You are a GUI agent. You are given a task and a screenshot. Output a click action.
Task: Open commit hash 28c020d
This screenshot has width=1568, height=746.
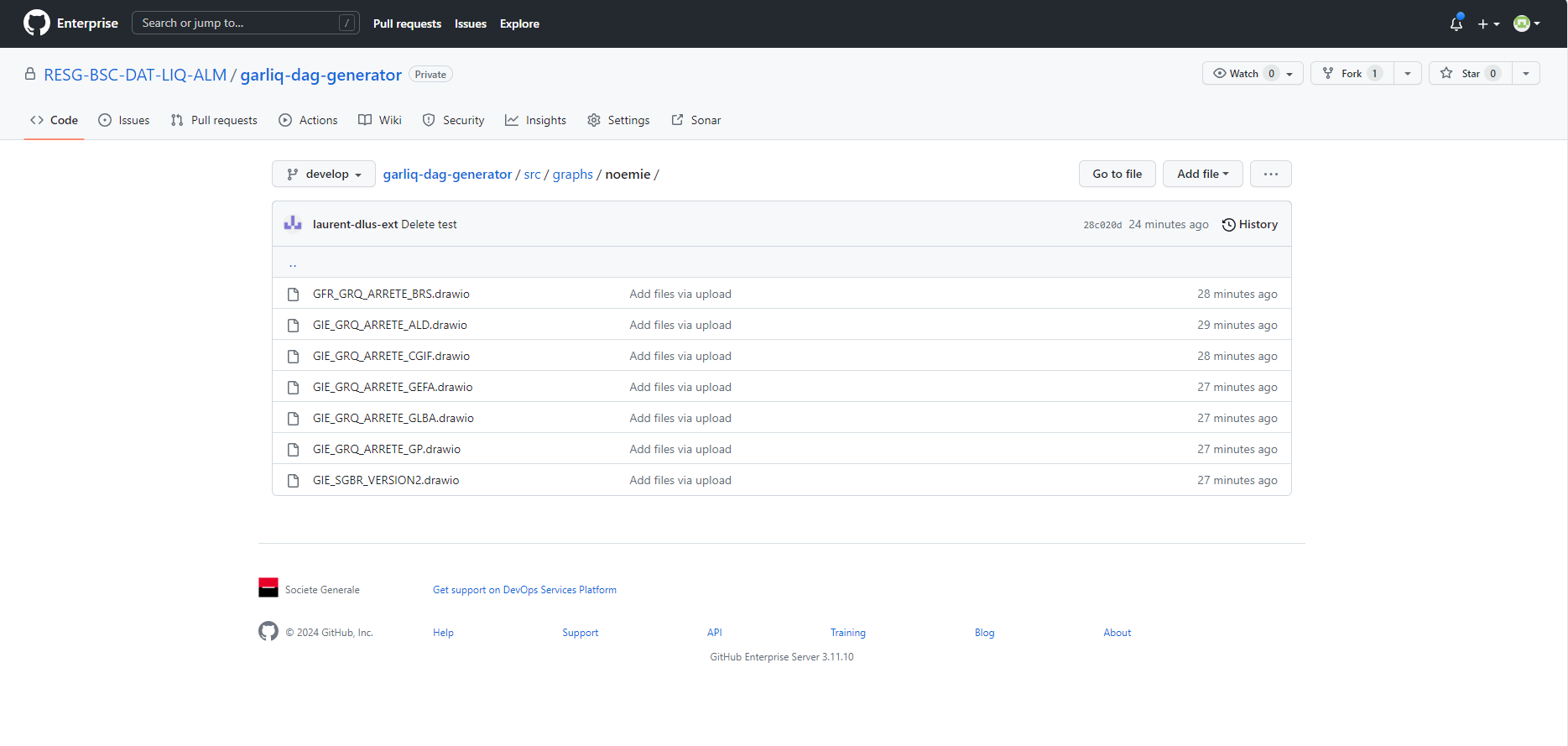1102,225
